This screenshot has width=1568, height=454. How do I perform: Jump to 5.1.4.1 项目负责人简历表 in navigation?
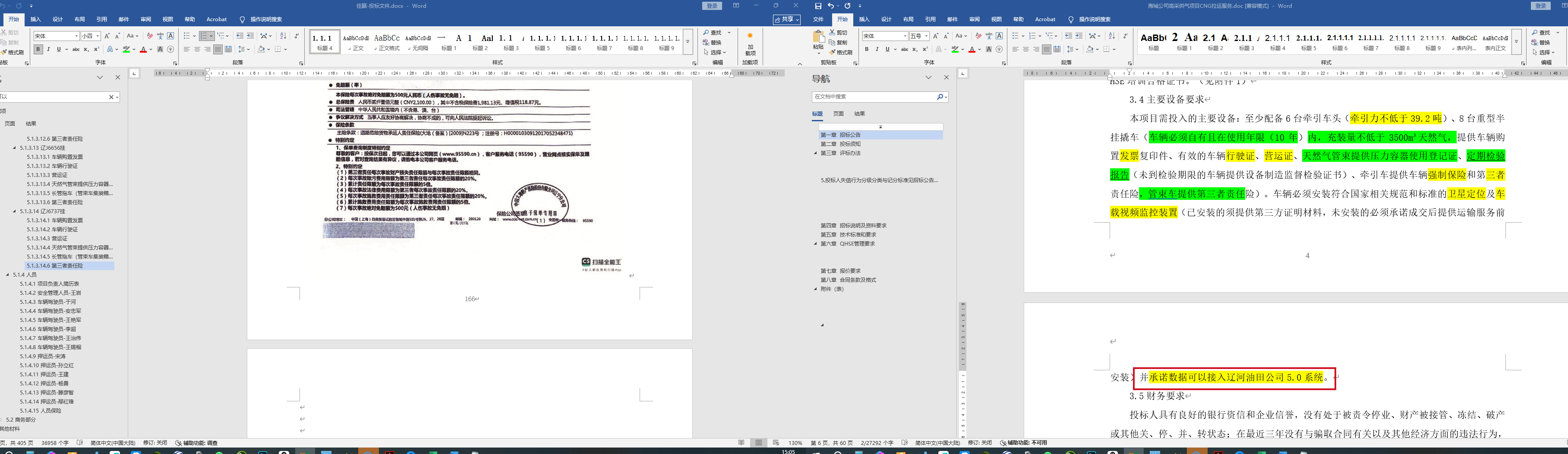coord(49,284)
